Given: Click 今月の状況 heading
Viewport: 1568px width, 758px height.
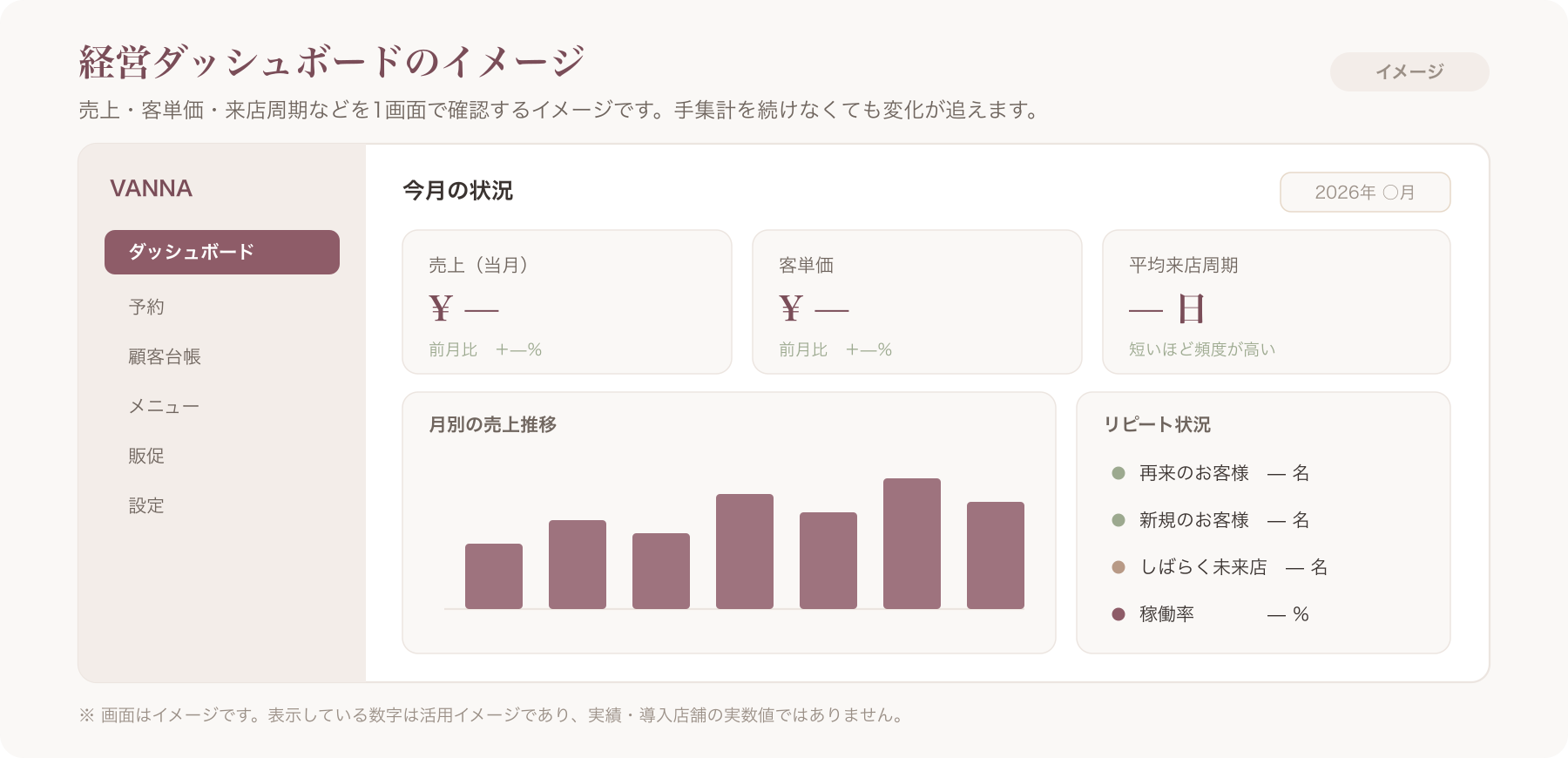Looking at the screenshot, I should point(457,190).
